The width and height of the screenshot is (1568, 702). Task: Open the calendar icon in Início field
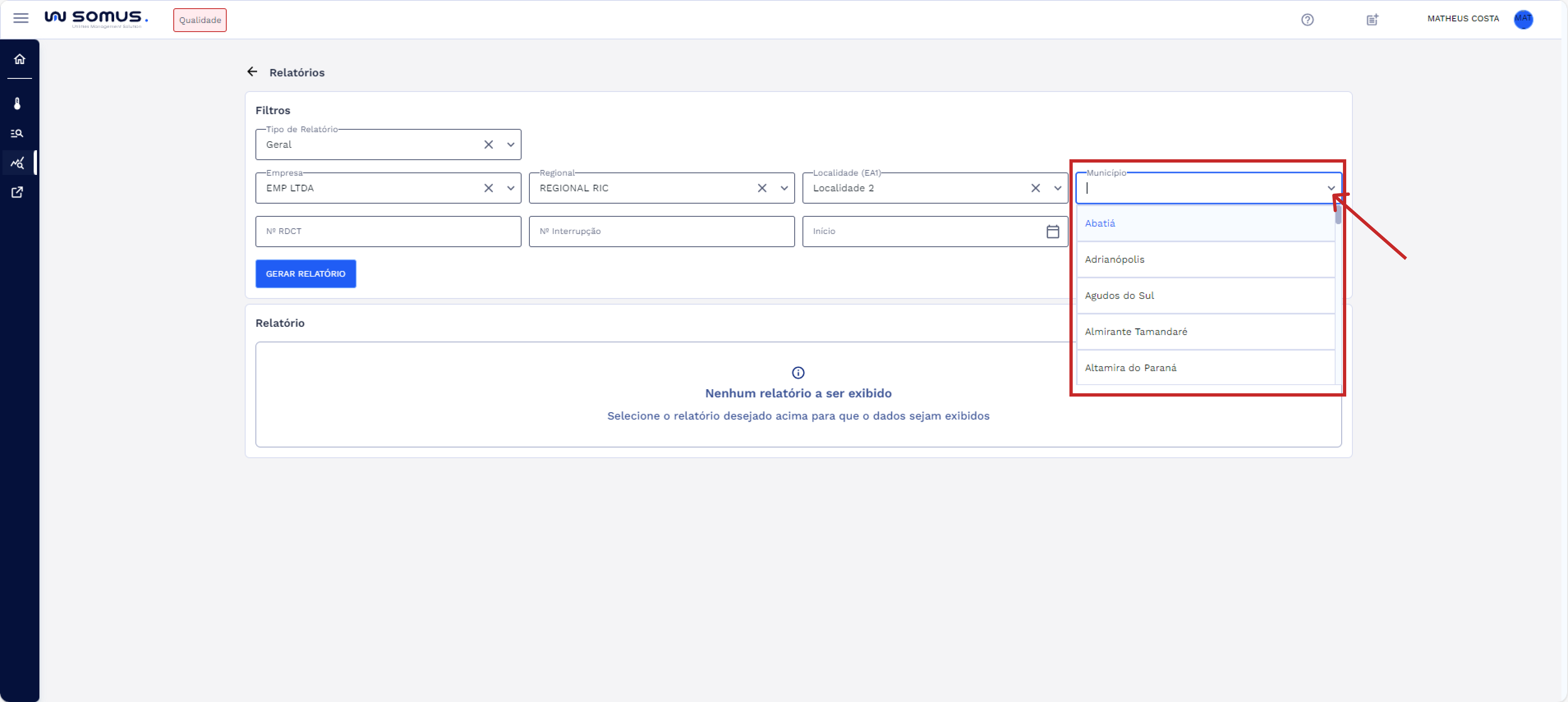[x=1053, y=231]
